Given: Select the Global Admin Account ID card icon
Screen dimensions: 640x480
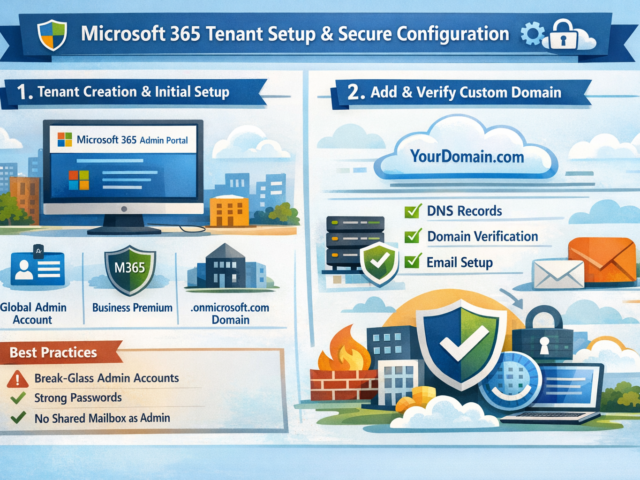Looking at the screenshot, I should tap(36, 270).
